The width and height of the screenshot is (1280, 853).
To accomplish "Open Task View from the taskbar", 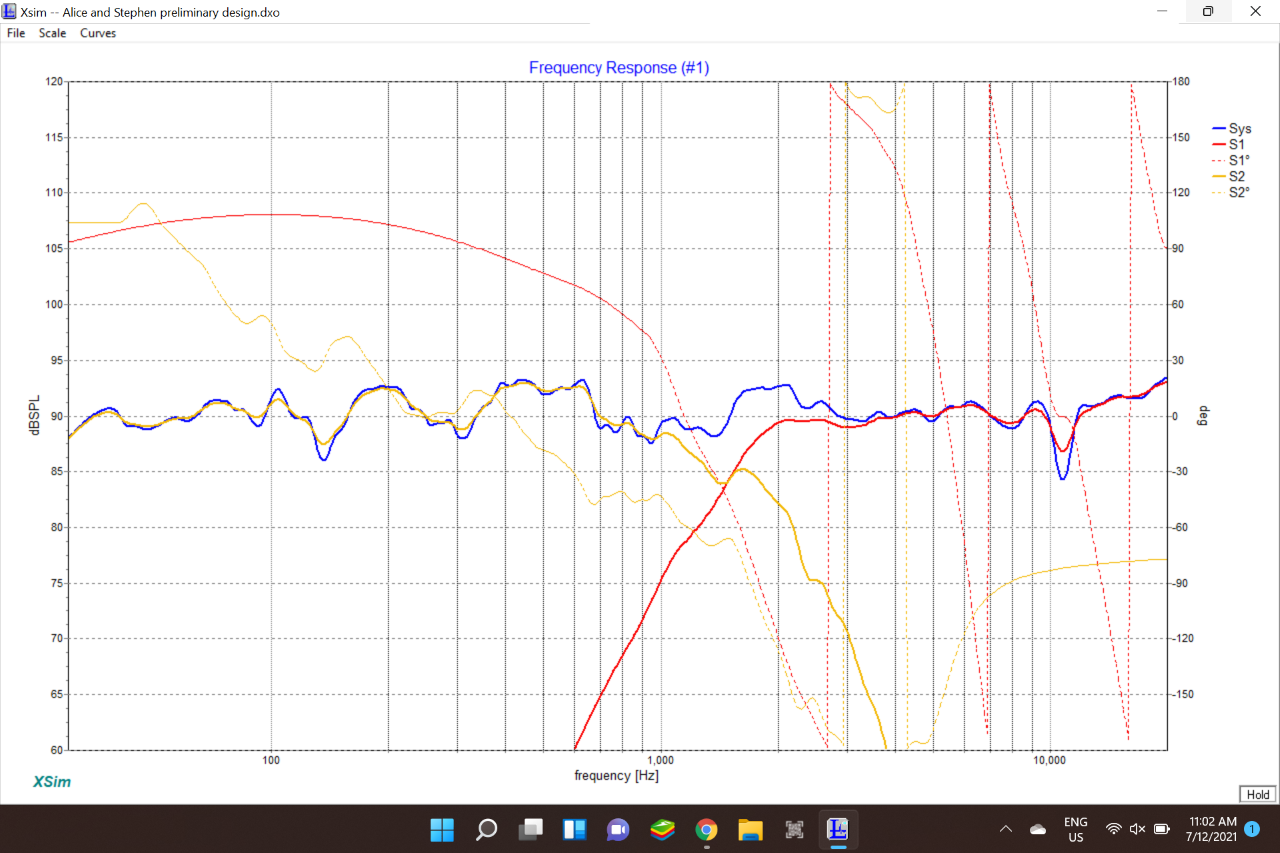I will click(x=530, y=829).
